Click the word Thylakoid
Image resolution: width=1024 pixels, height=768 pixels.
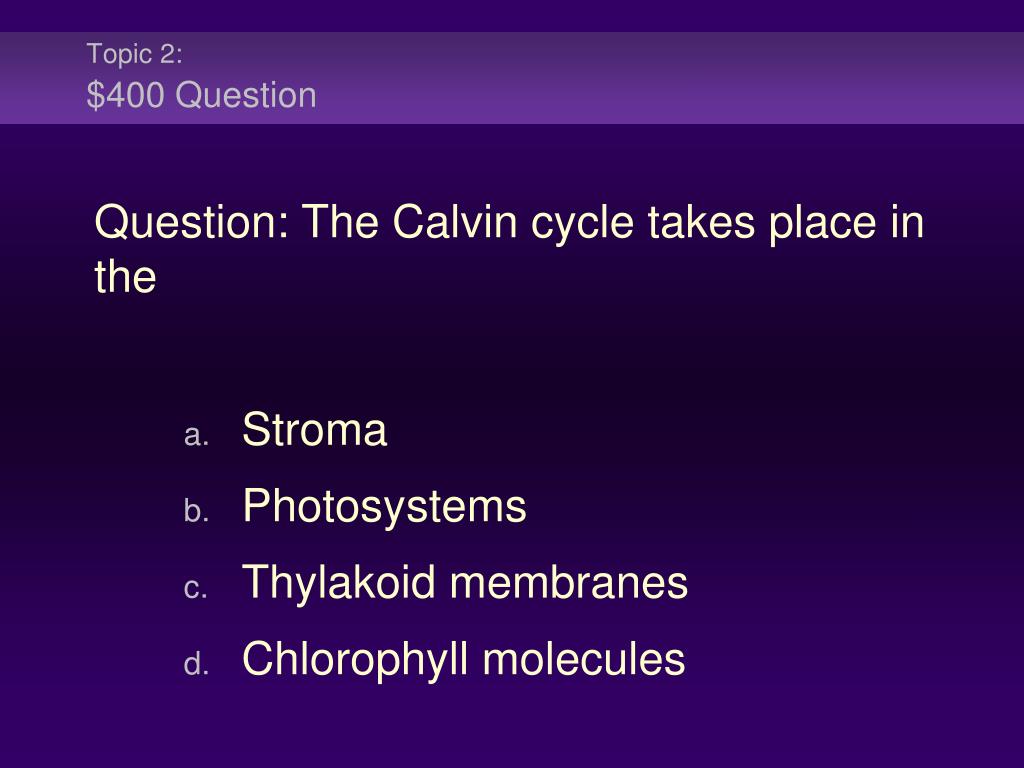339,583
